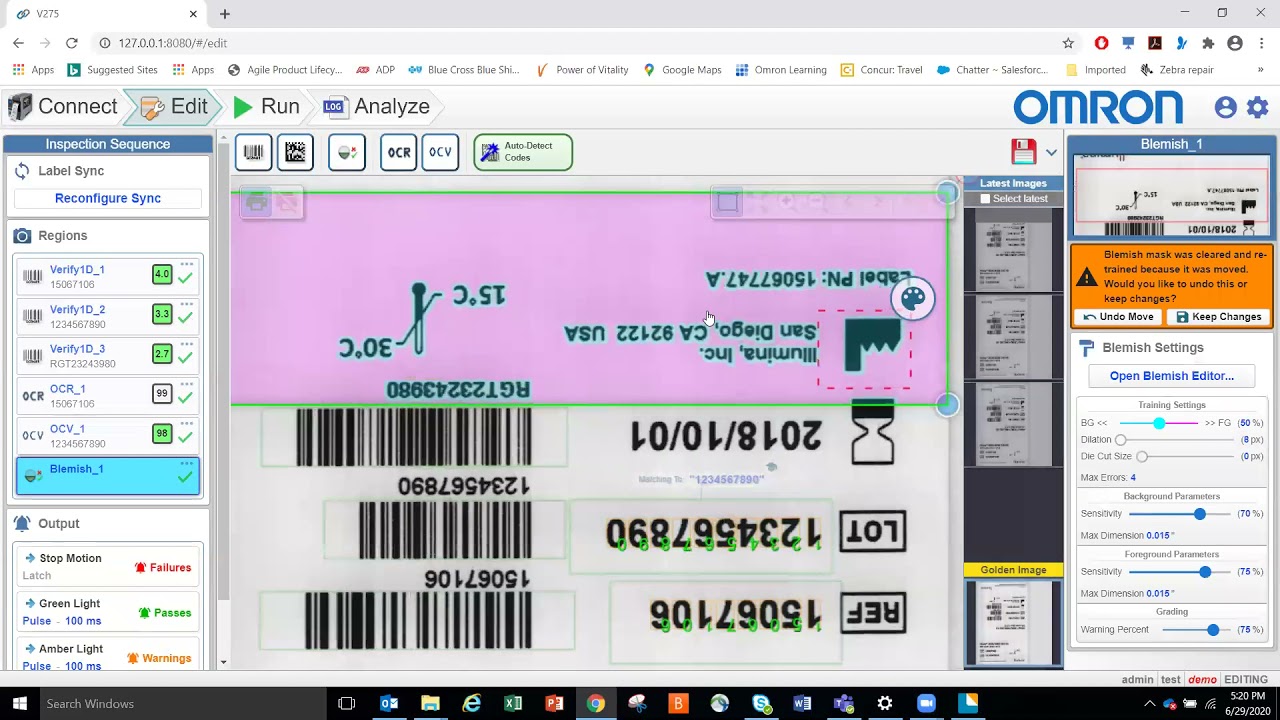Add an OCV tool from toolbar
The width and height of the screenshot is (1280, 720).
(440, 152)
